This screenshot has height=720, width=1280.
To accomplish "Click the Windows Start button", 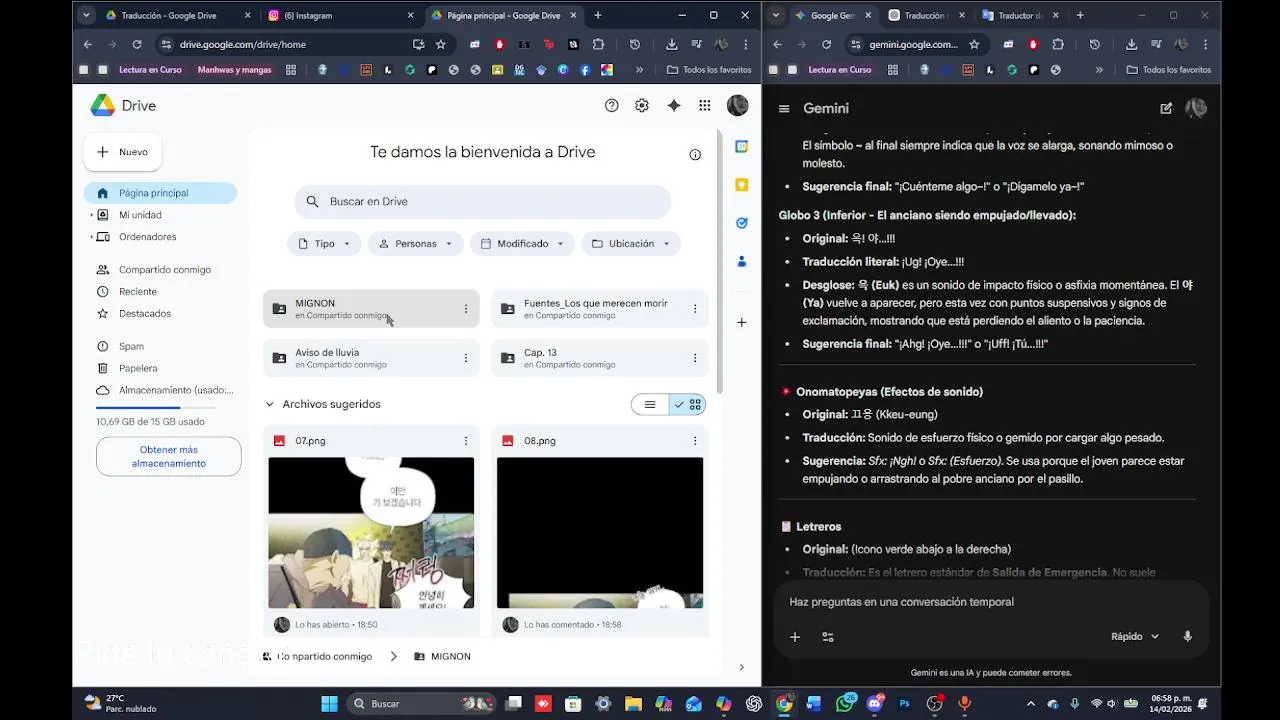I will click(329, 704).
